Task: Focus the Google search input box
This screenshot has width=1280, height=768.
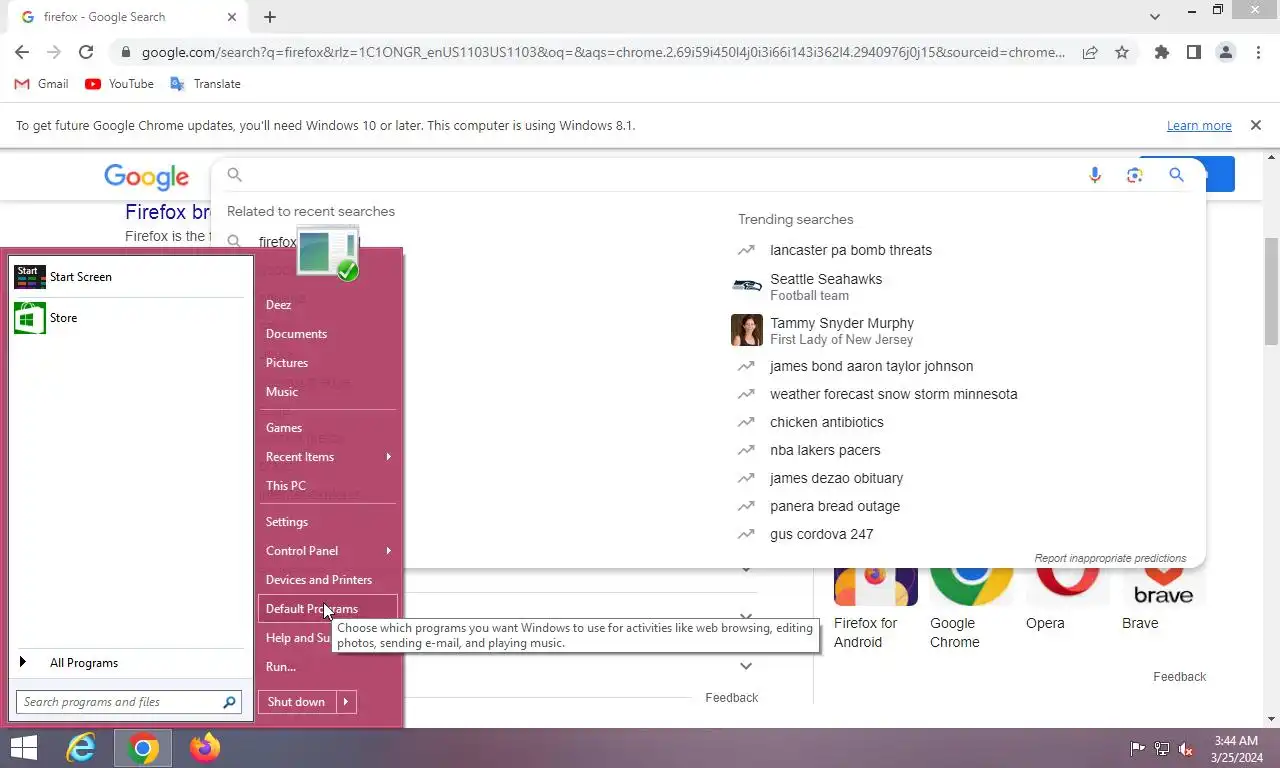Action: 660,175
